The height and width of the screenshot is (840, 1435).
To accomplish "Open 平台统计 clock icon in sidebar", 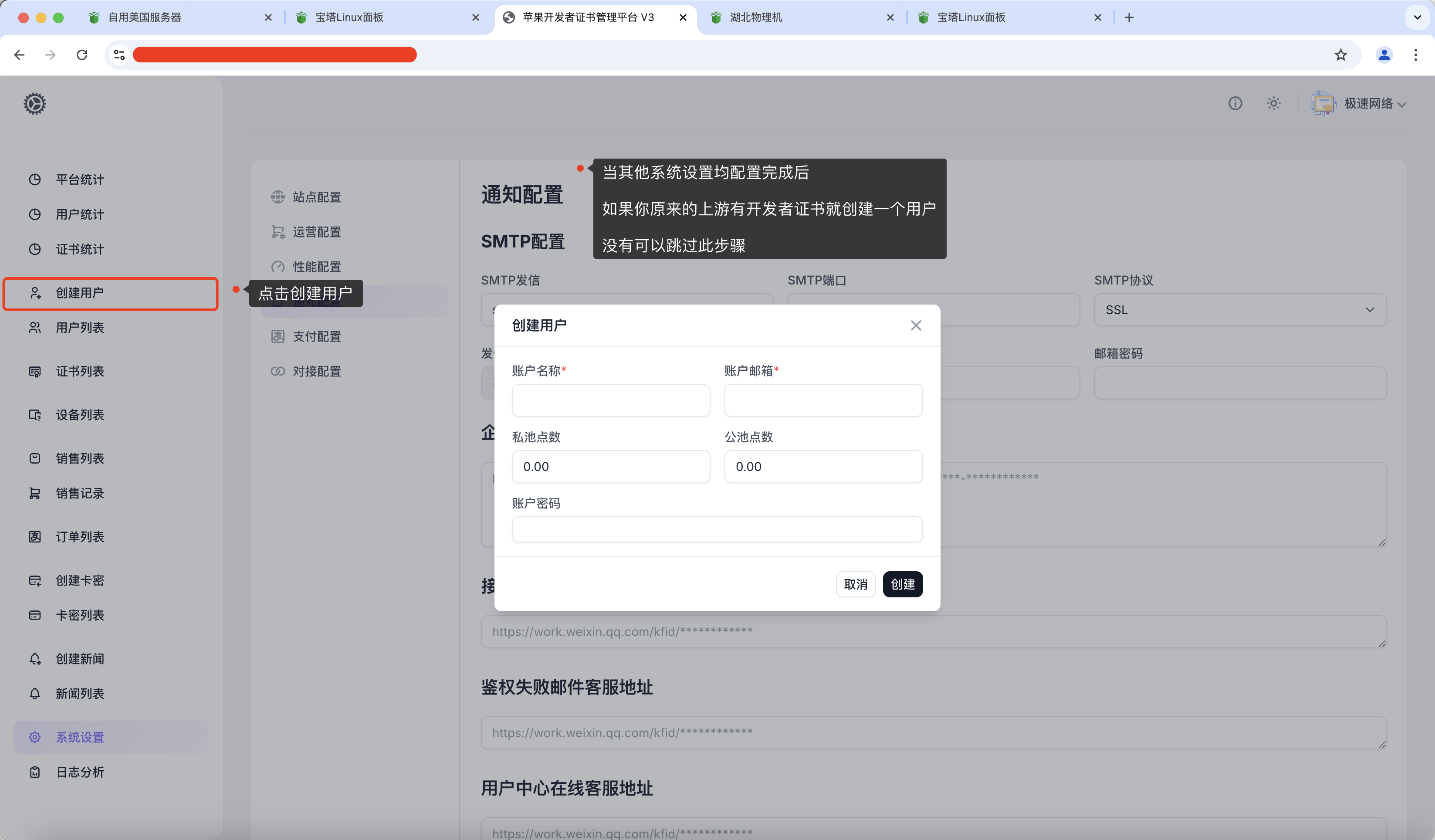I will coord(35,180).
